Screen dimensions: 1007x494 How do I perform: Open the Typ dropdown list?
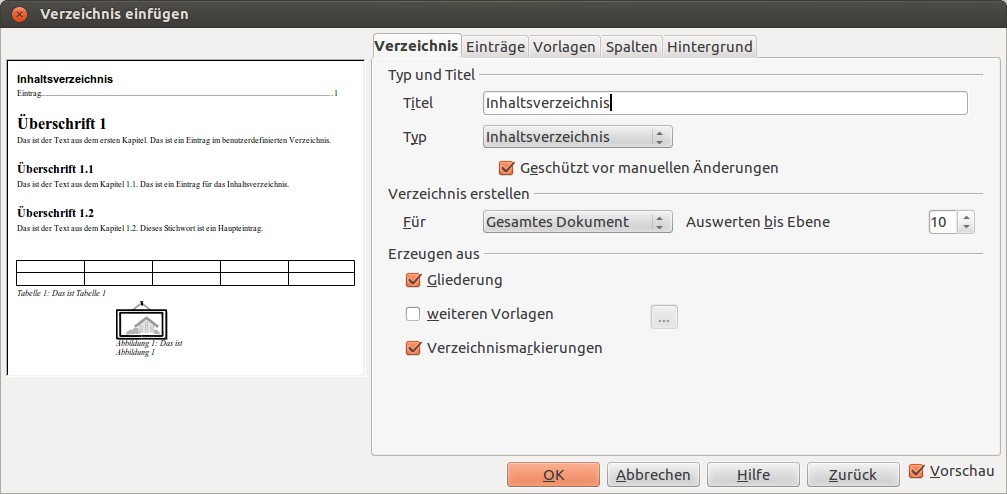[x=577, y=137]
